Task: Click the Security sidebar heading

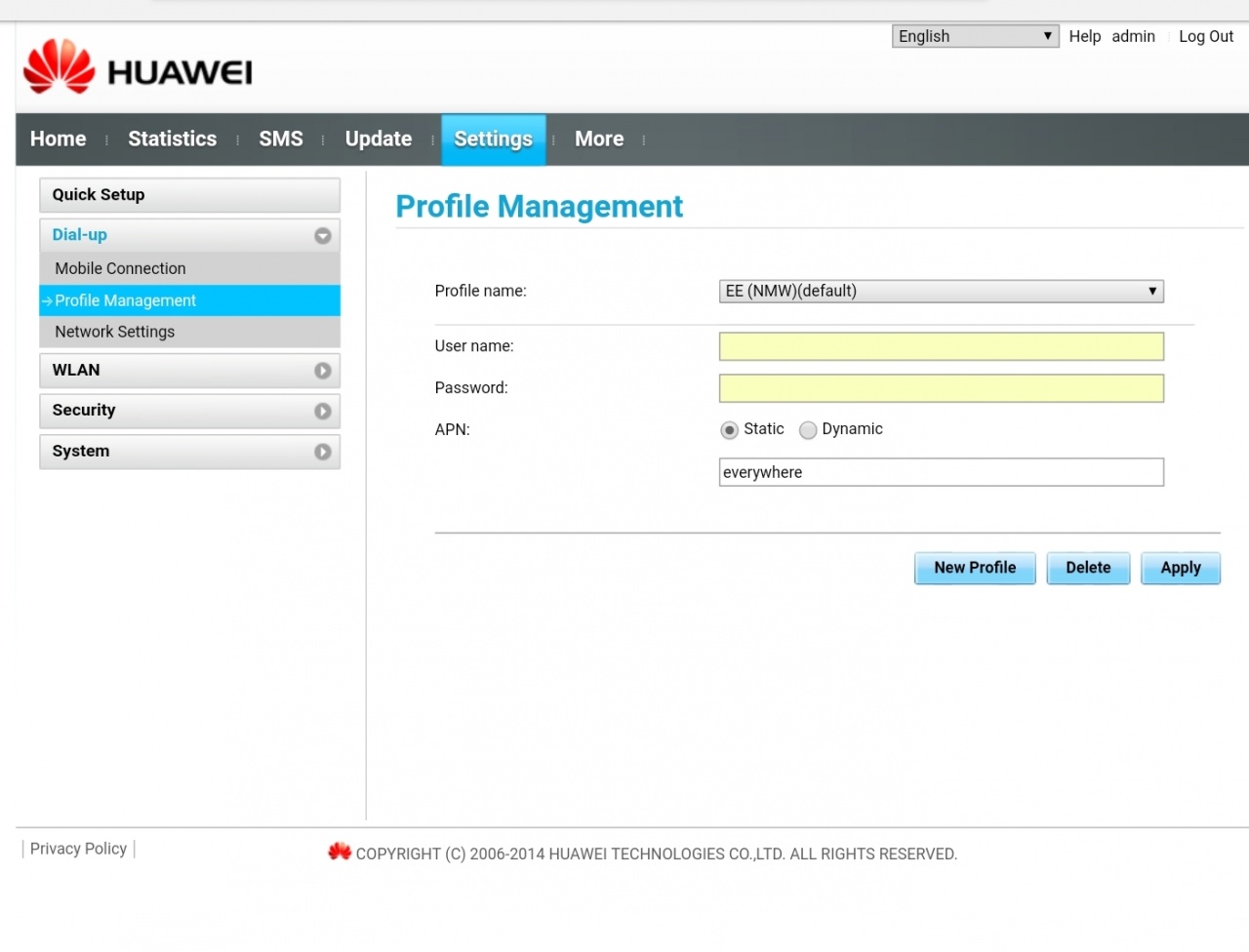Action: click(84, 411)
